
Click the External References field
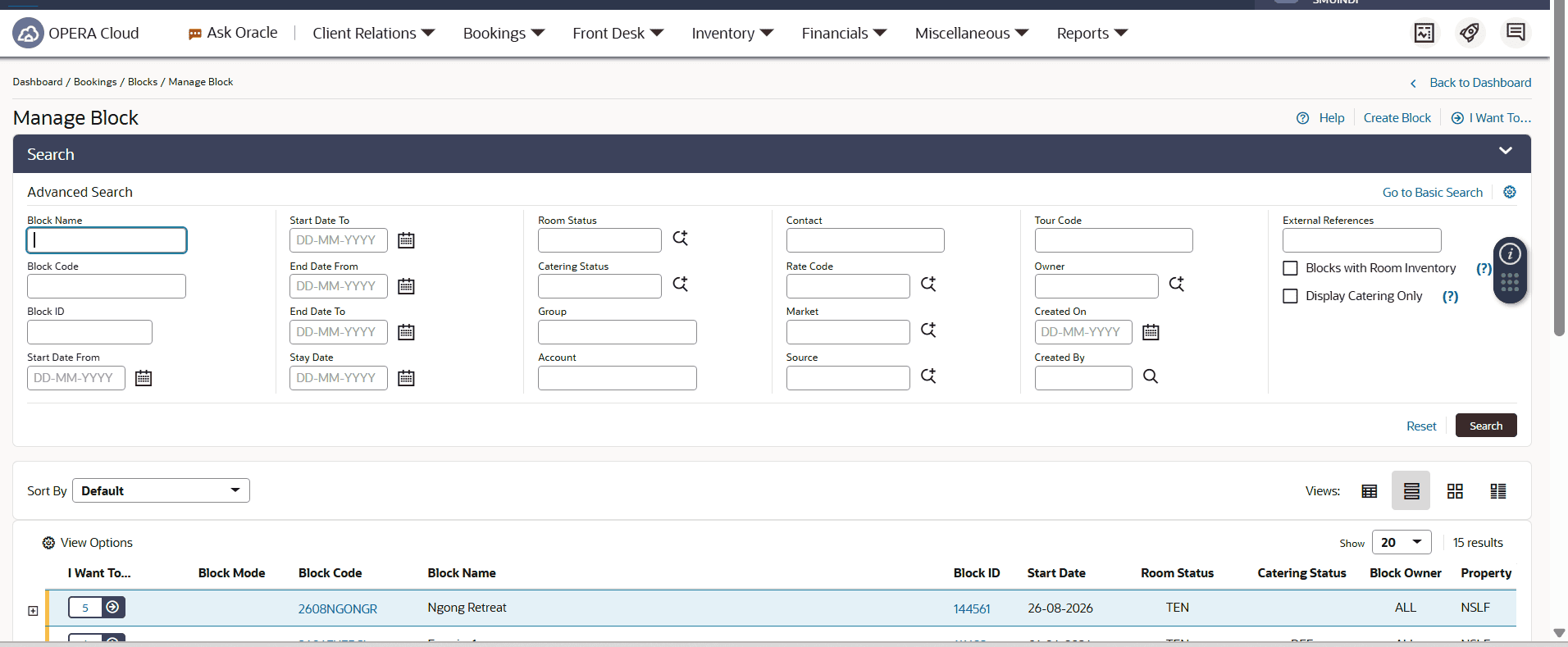click(1361, 240)
